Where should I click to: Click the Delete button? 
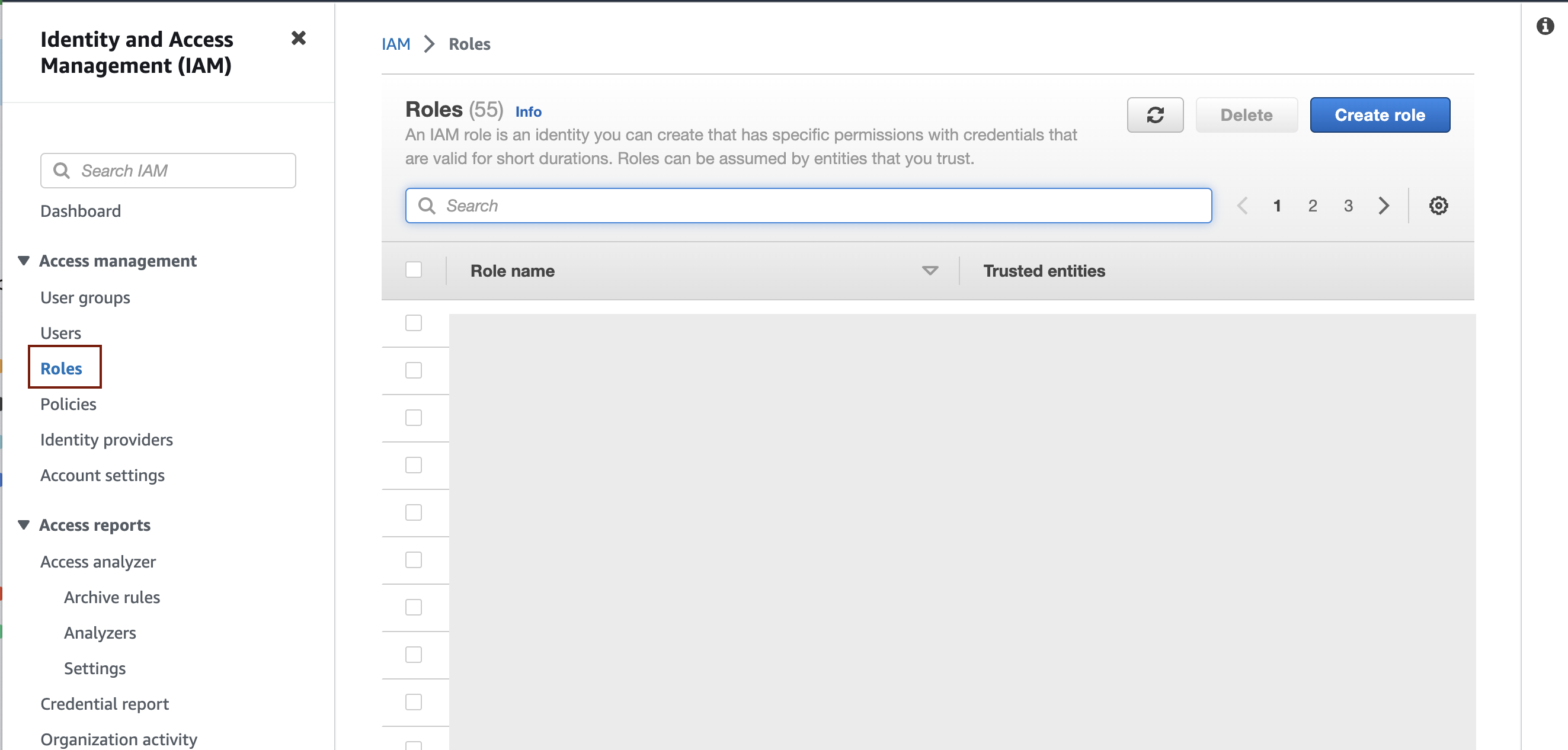[1246, 115]
